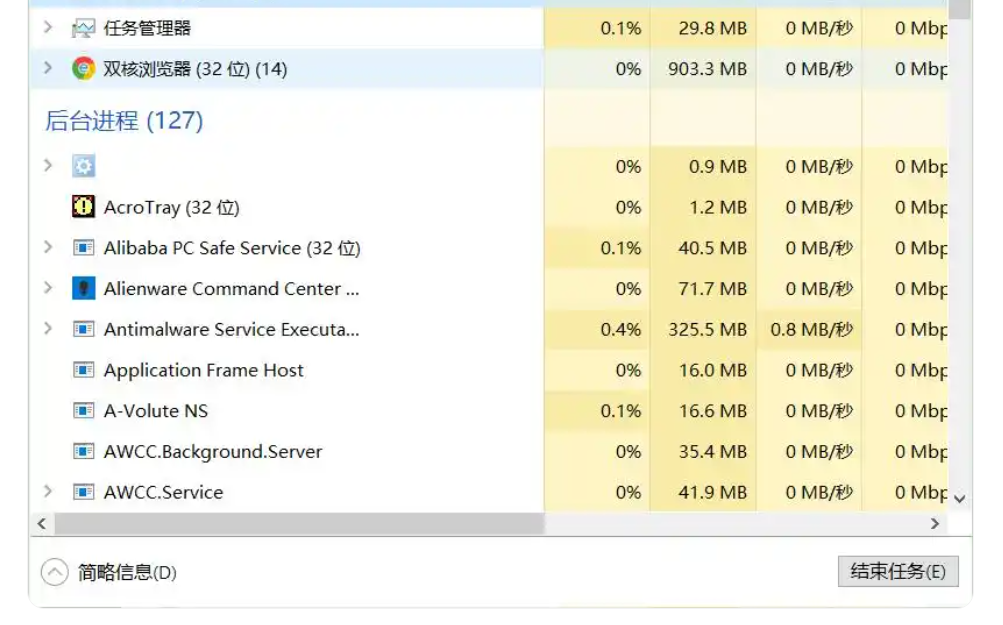This screenshot has height=625, width=1003.
Task: Click the 40.5 MB memory value
Action: coord(713,248)
